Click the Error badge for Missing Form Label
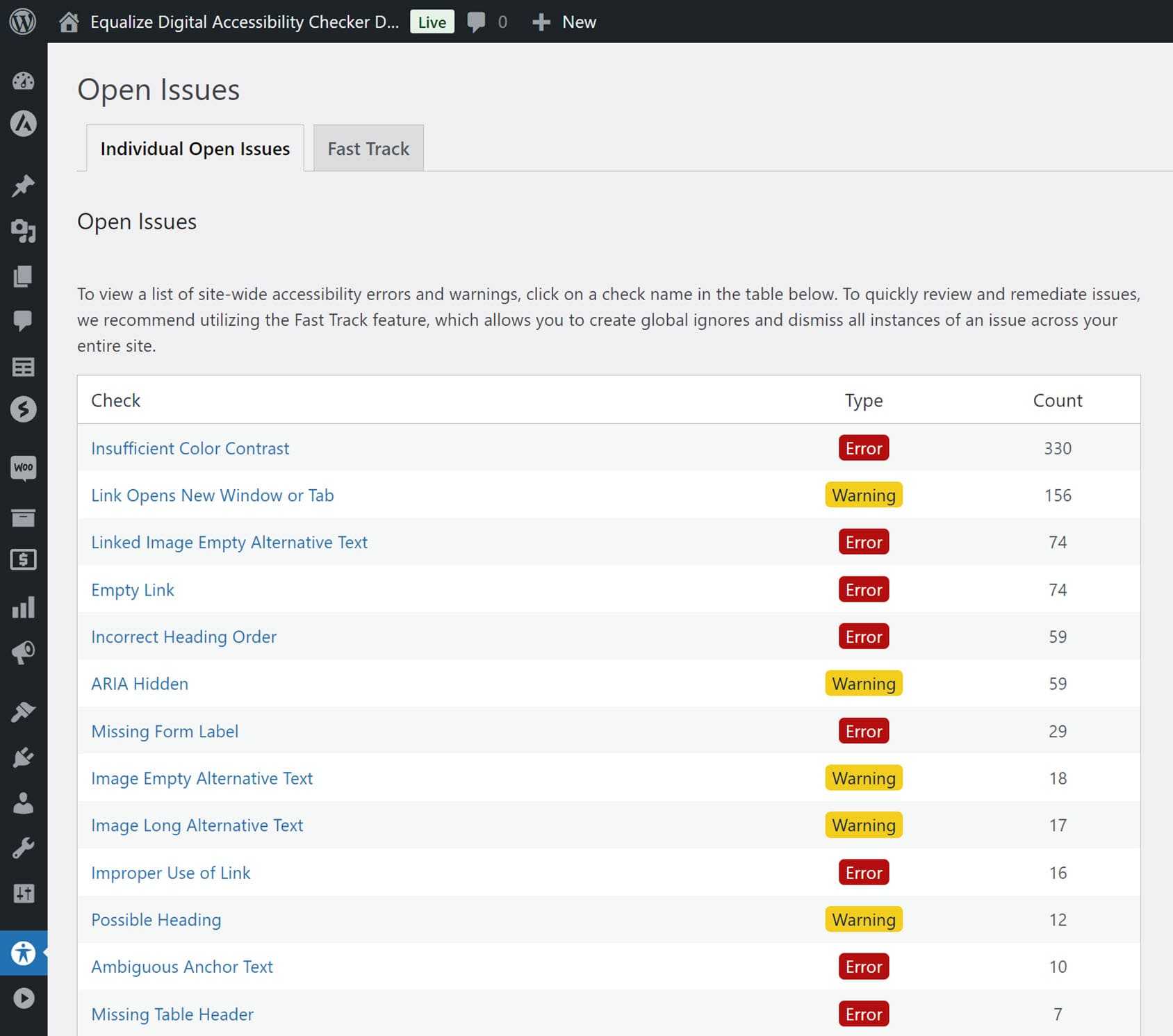The image size is (1173, 1036). 864,731
